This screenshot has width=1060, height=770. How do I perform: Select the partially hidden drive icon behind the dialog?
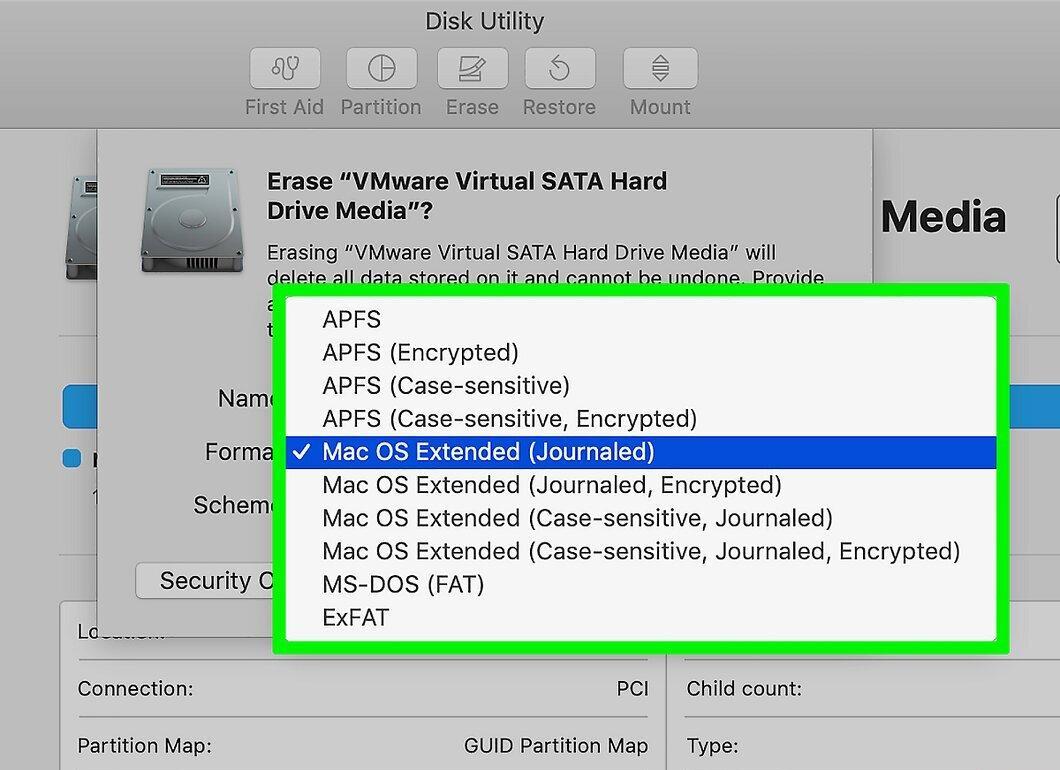[x=81, y=227]
